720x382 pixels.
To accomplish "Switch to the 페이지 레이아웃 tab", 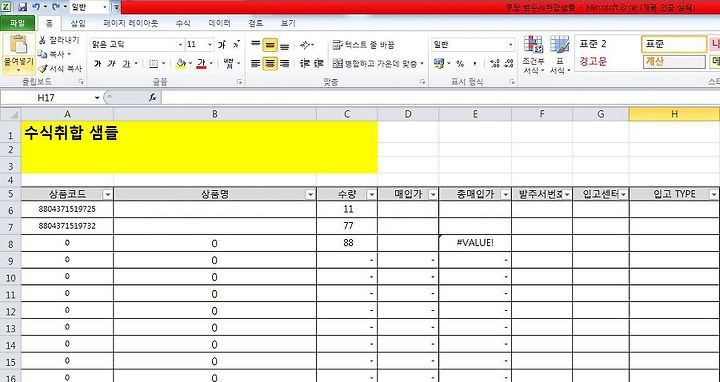I will pos(131,23).
